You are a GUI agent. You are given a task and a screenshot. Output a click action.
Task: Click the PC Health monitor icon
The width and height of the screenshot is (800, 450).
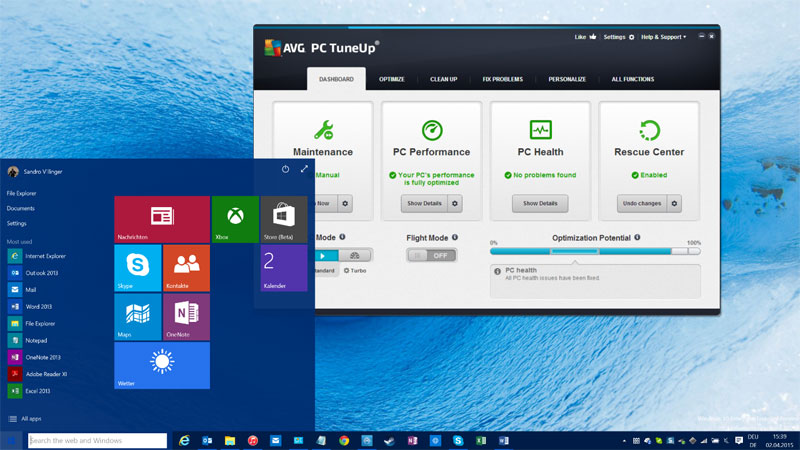pyautogui.click(x=540, y=130)
